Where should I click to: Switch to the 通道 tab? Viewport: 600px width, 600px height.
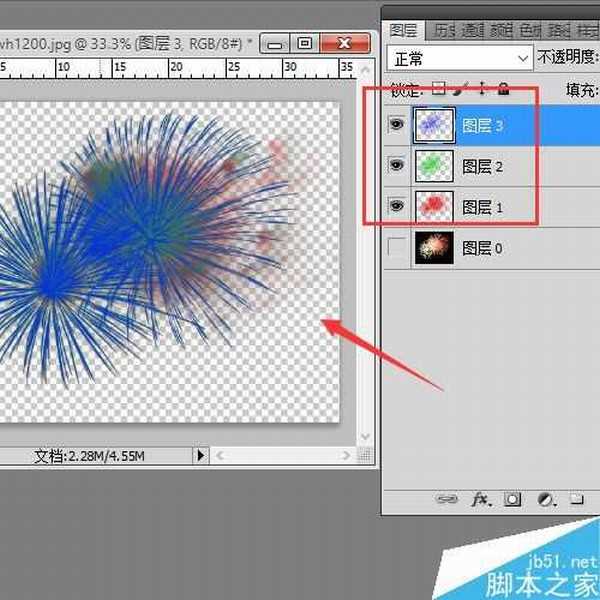click(x=471, y=30)
